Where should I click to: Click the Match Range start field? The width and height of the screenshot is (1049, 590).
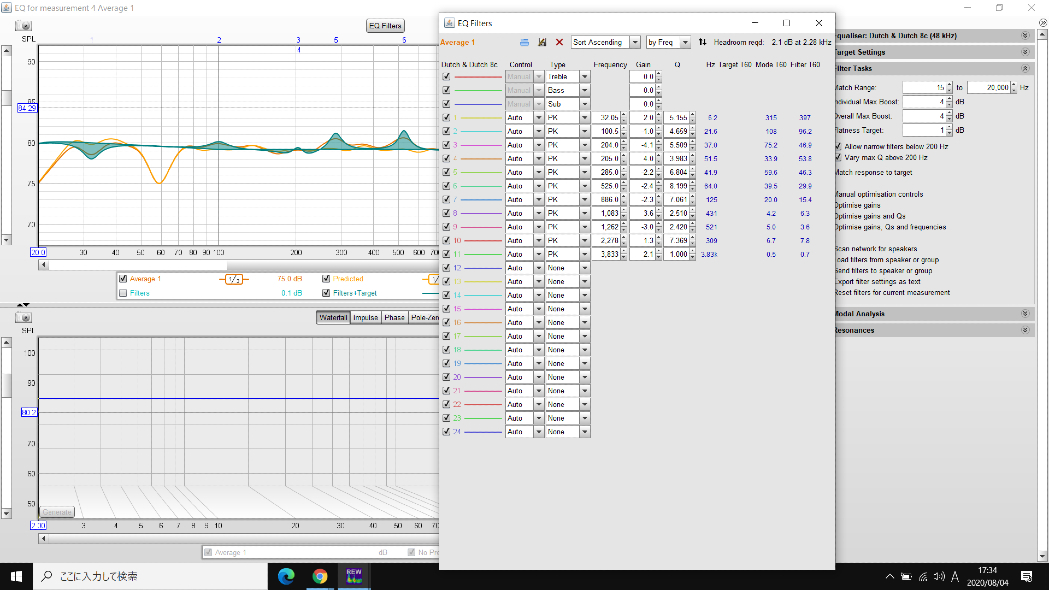(x=924, y=88)
